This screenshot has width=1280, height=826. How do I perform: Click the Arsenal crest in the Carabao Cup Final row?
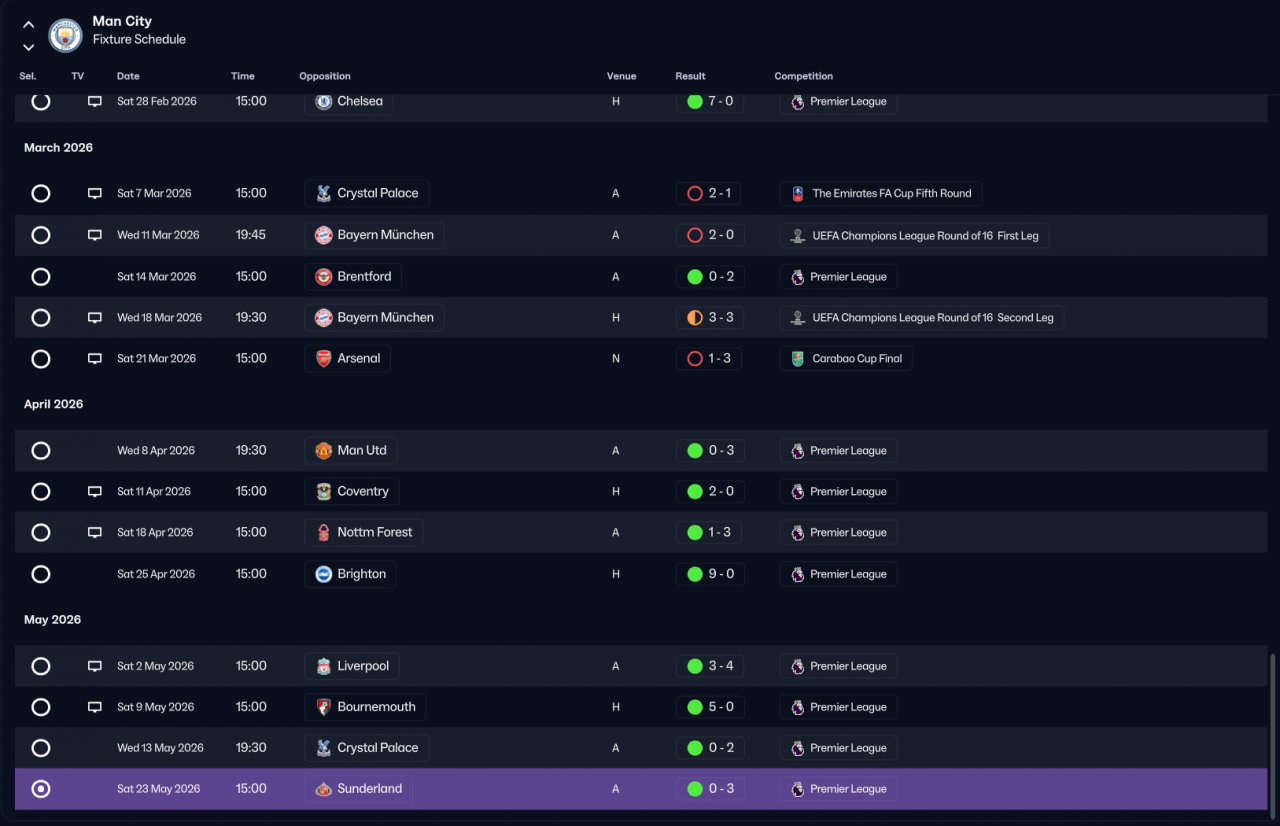coord(323,359)
